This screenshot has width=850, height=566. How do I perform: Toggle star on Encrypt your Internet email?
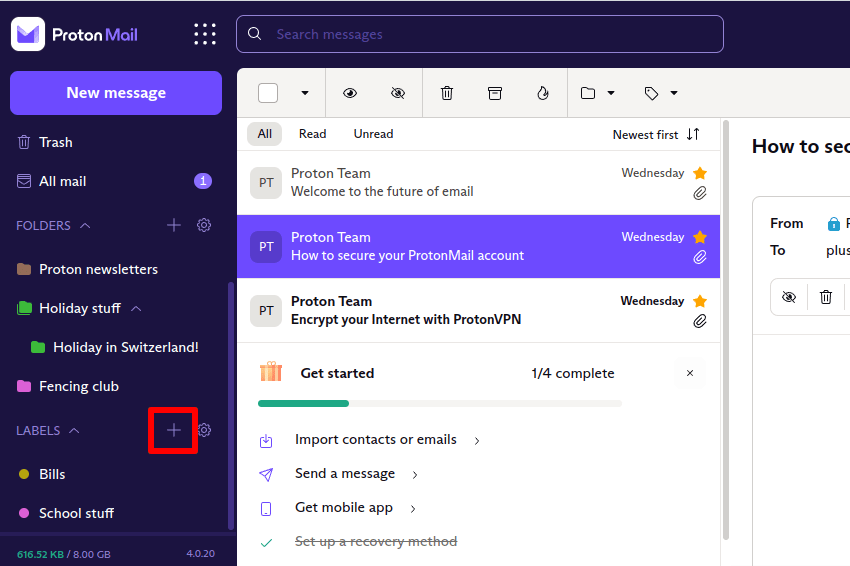(x=700, y=301)
